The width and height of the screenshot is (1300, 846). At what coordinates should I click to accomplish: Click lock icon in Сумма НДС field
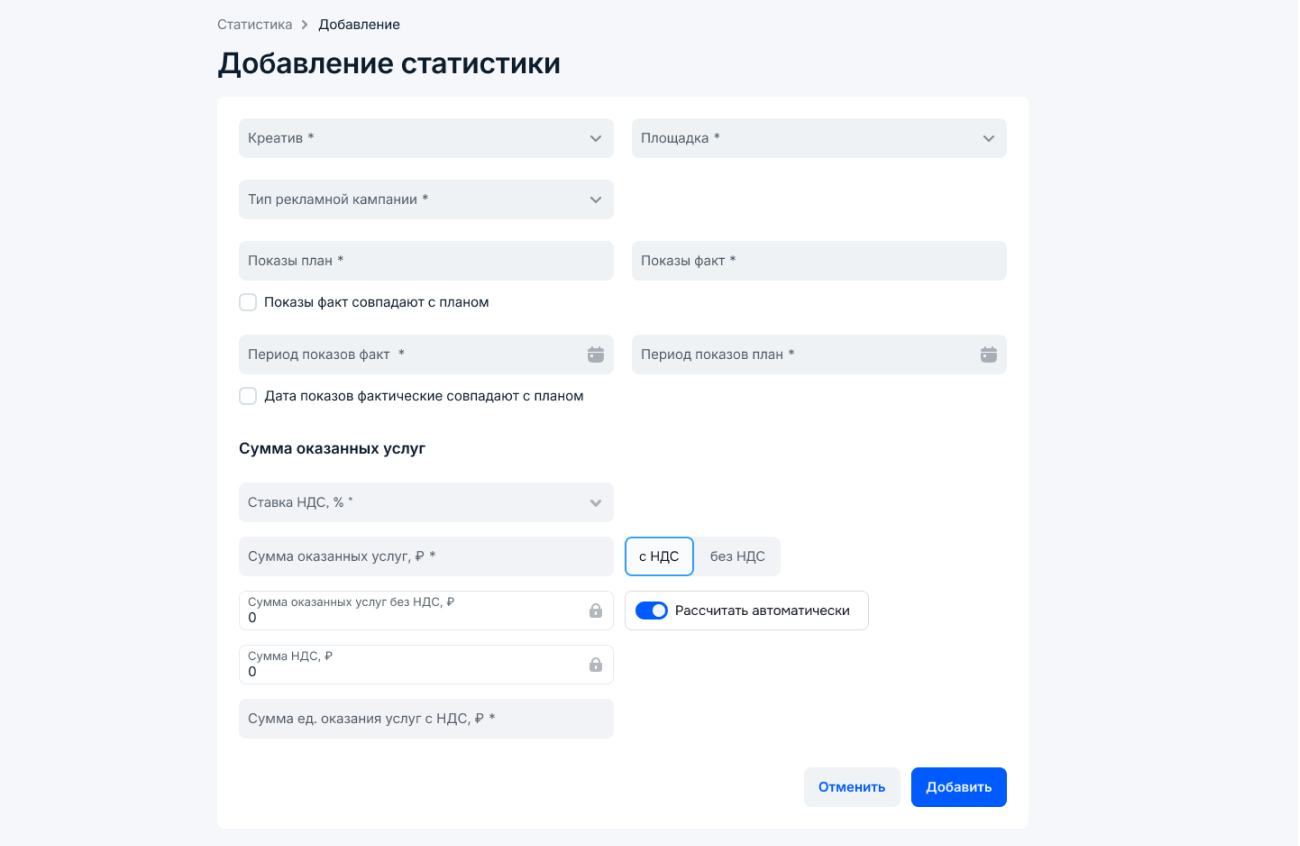point(596,665)
